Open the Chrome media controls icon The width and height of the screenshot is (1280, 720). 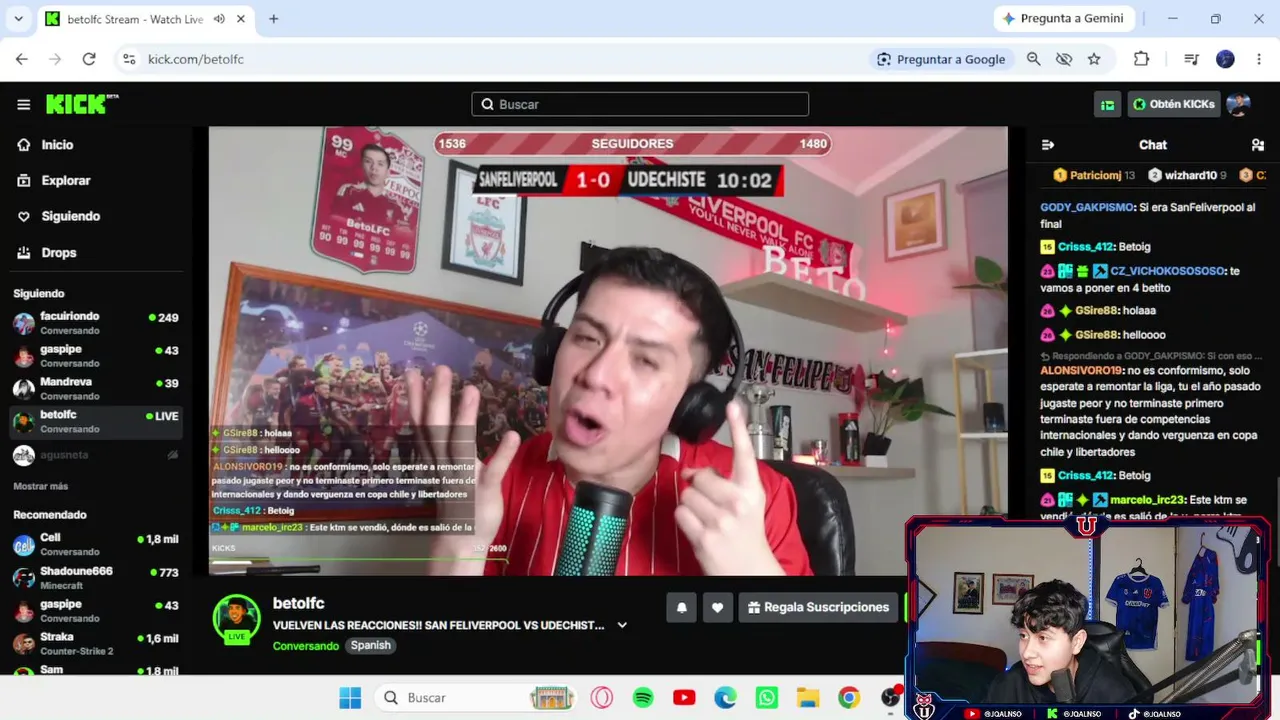[x=1191, y=59]
